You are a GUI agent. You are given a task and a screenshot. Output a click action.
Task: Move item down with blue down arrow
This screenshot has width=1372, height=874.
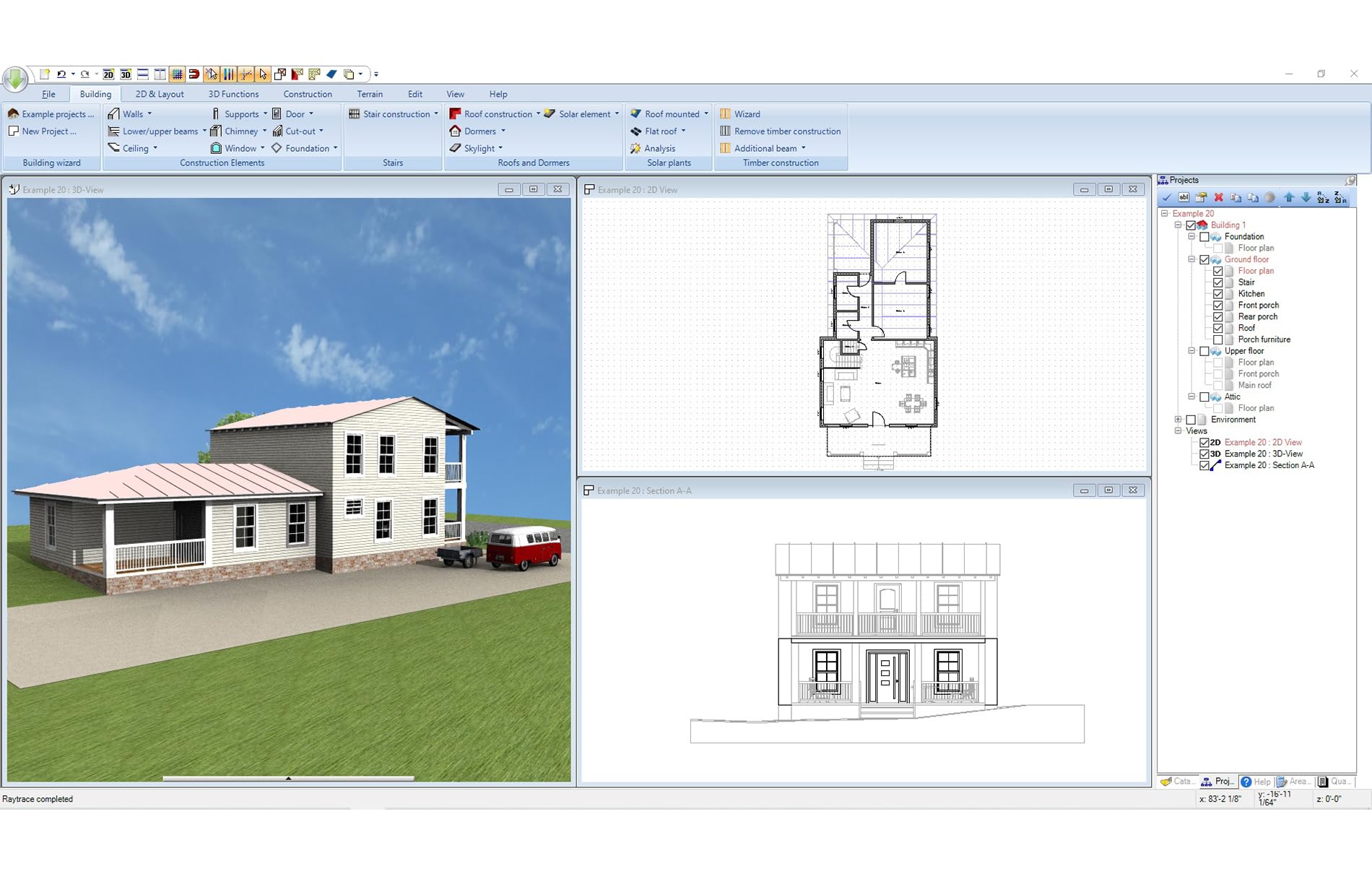(1306, 197)
